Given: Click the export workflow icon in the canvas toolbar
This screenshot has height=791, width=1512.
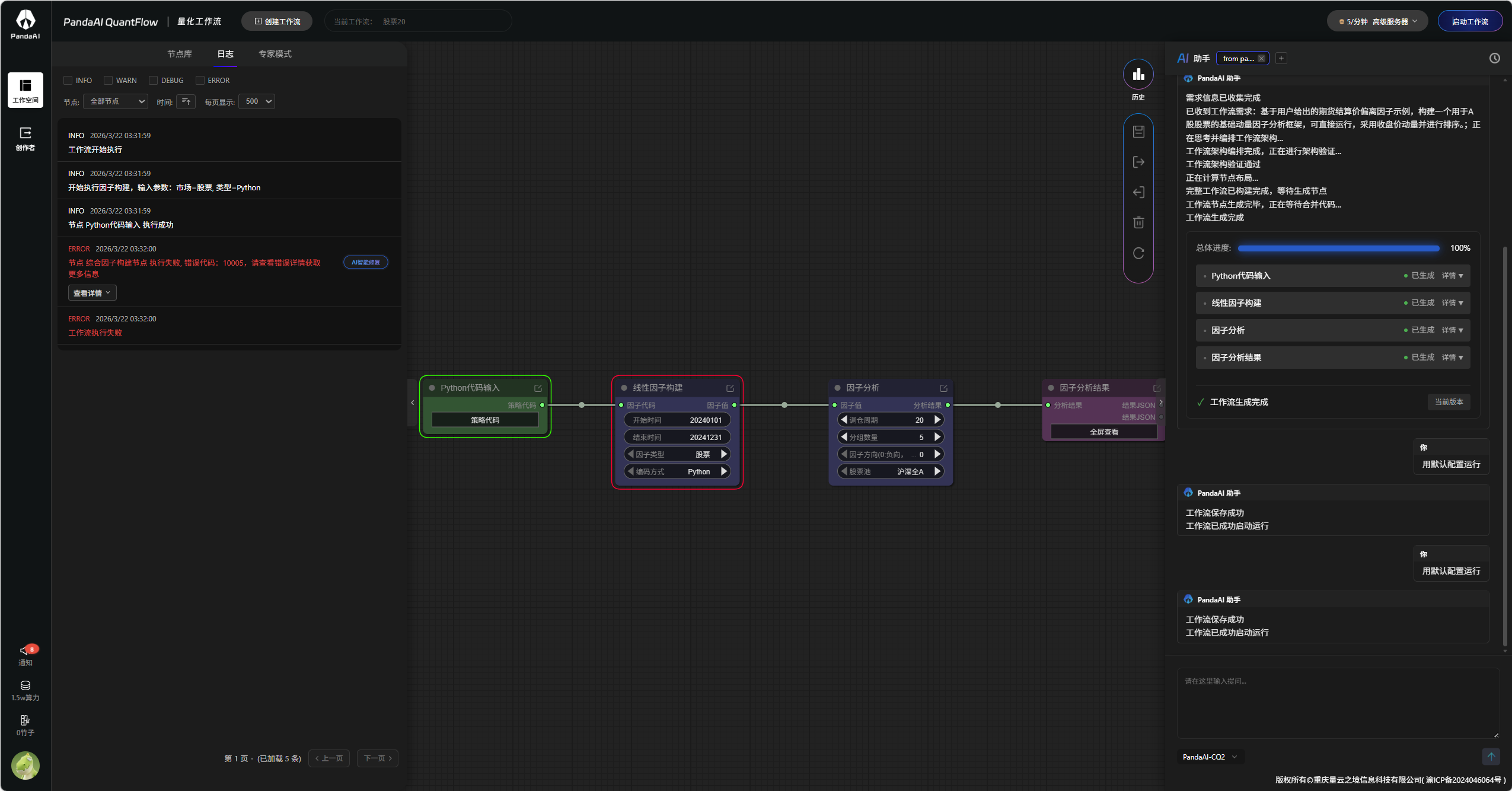Looking at the screenshot, I should [x=1138, y=162].
